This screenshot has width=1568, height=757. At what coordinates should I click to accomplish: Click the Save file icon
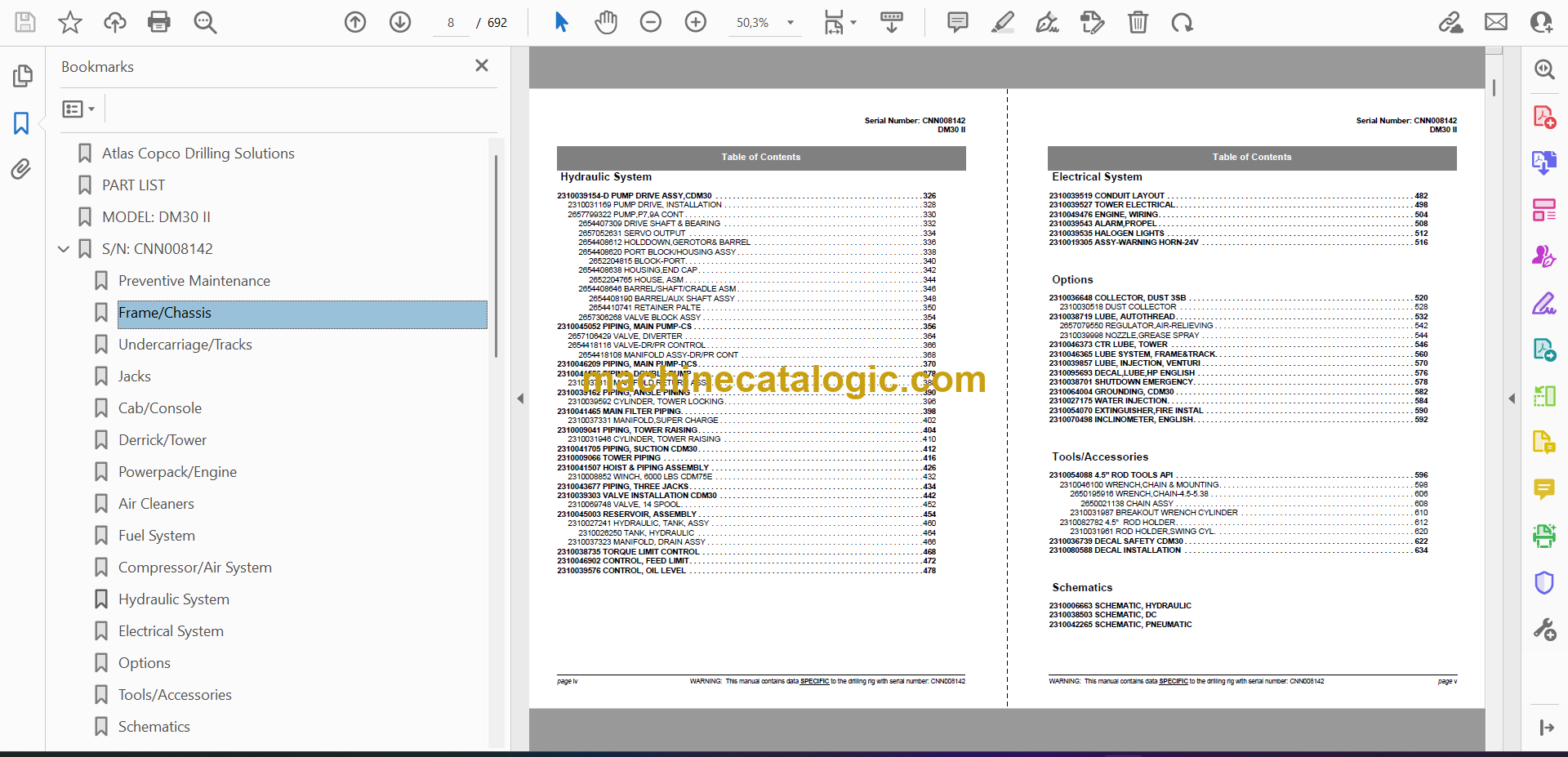25,22
